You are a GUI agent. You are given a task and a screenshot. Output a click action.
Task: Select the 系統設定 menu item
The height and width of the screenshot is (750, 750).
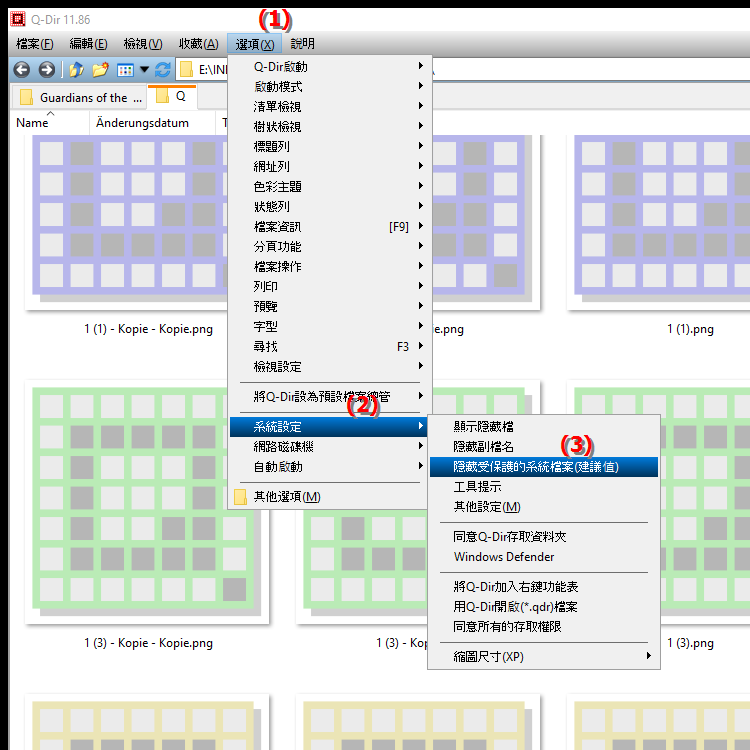(330, 427)
